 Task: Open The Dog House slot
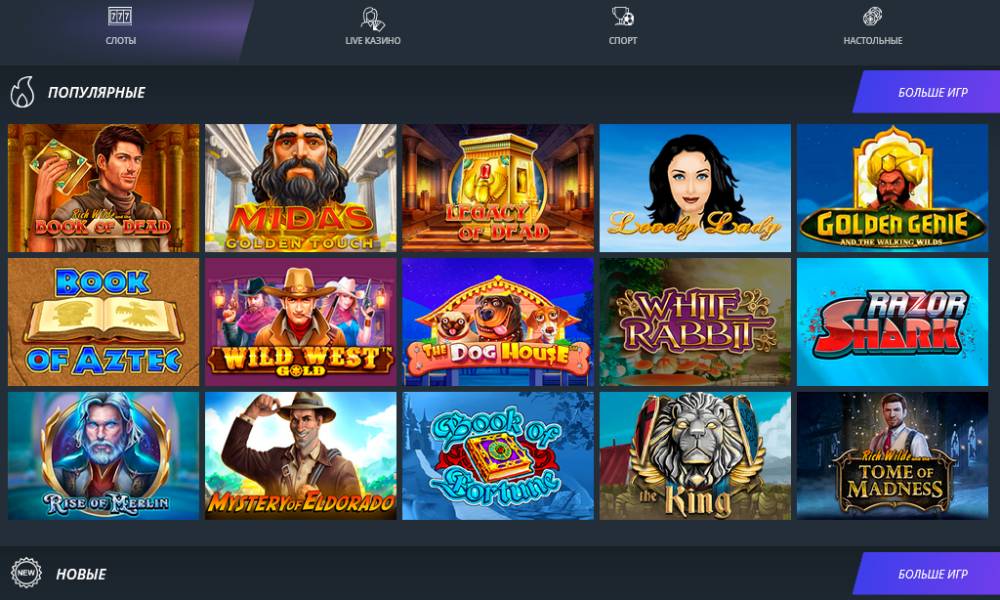click(497, 322)
